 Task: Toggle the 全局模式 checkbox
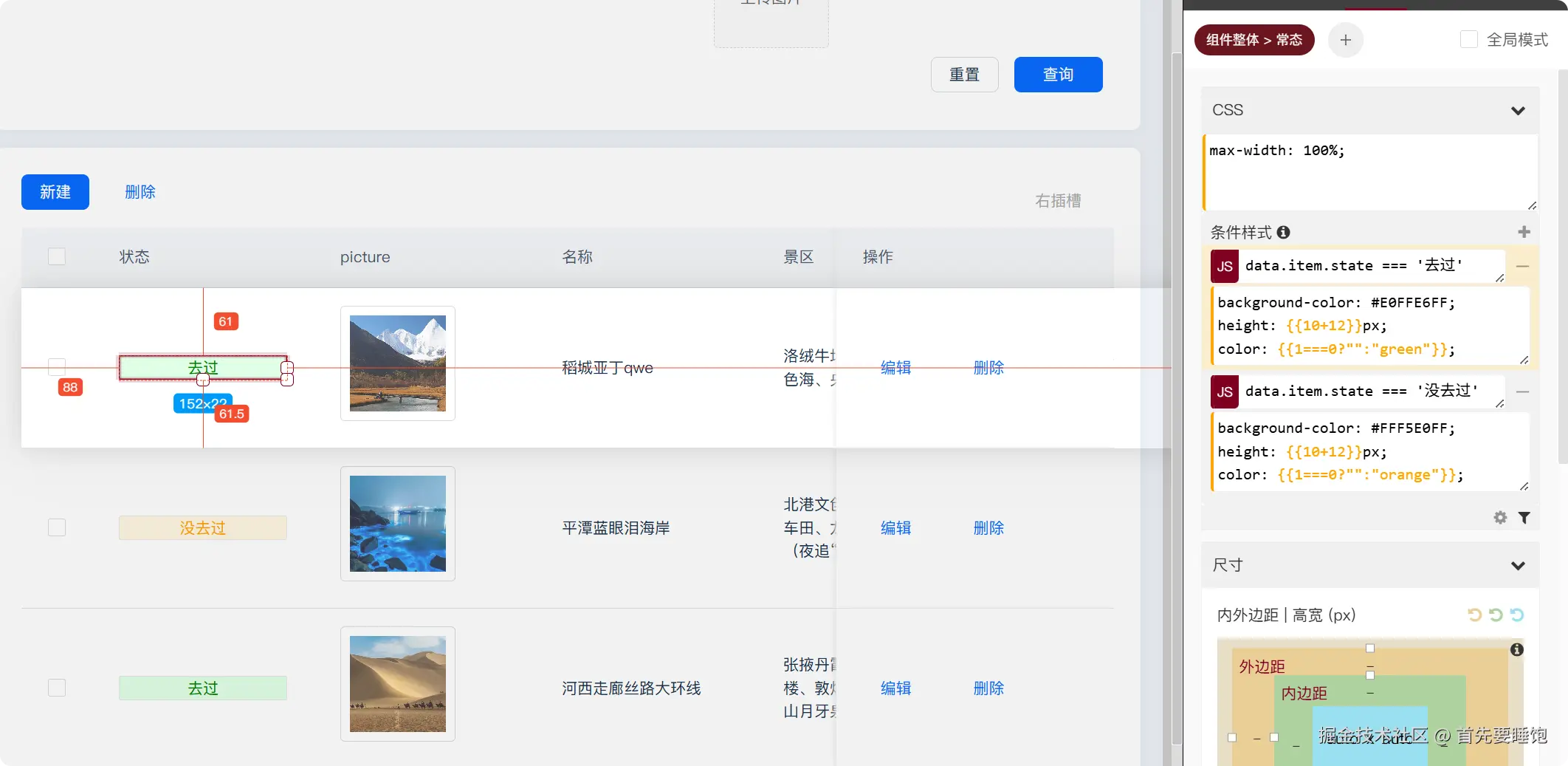tap(1469, 39)
